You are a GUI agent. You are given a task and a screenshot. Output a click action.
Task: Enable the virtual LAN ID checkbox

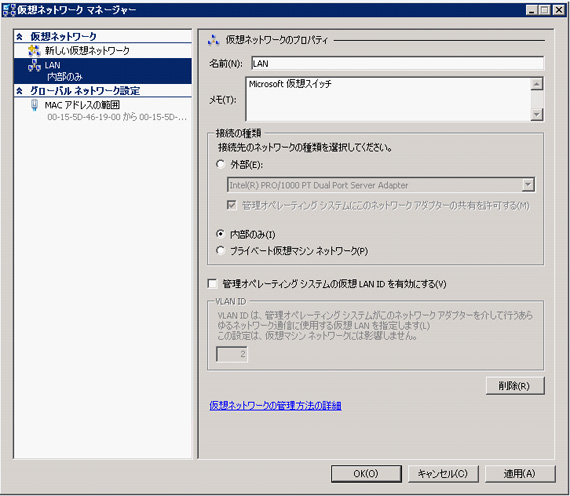click(212, 283)
